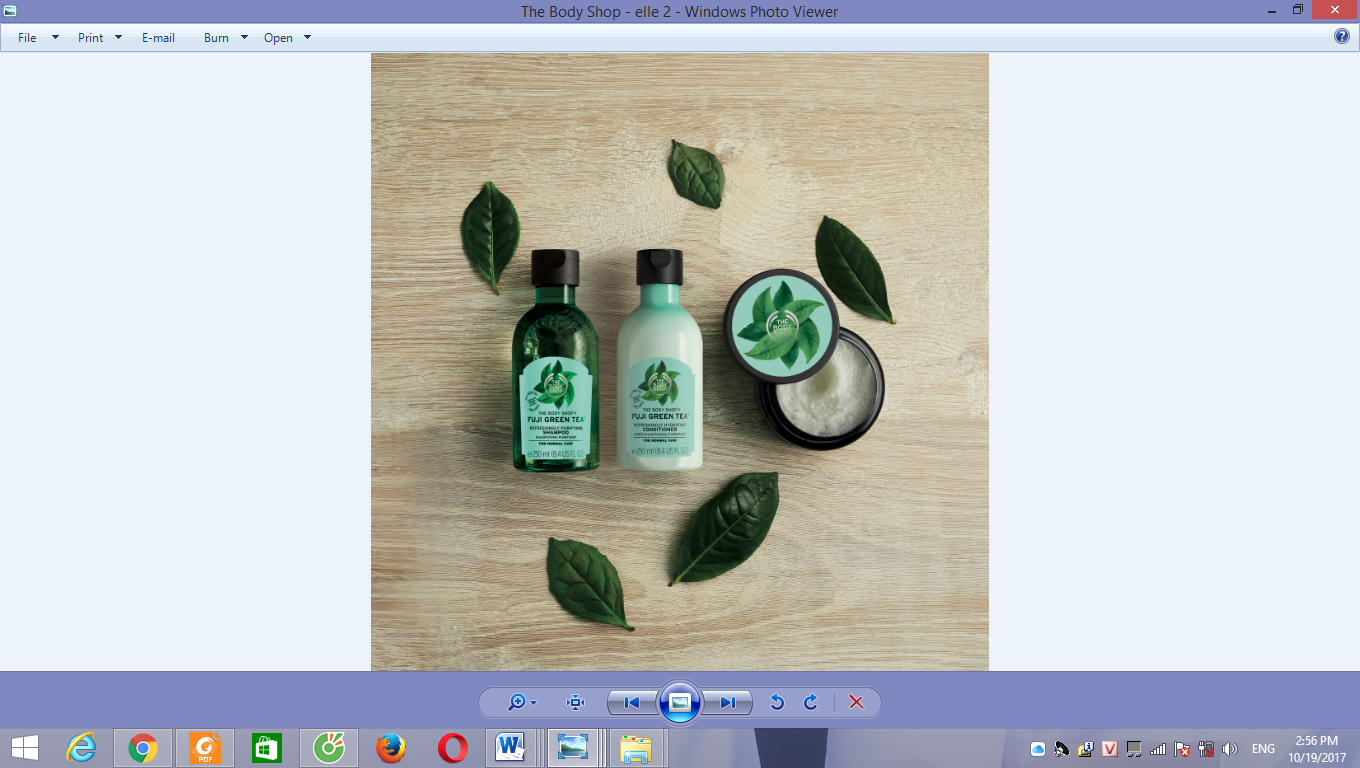The height and width of the screenshot is (768, 1360).
Task: Click the cloud icon in the system tray
Action: click(1038, 749)
